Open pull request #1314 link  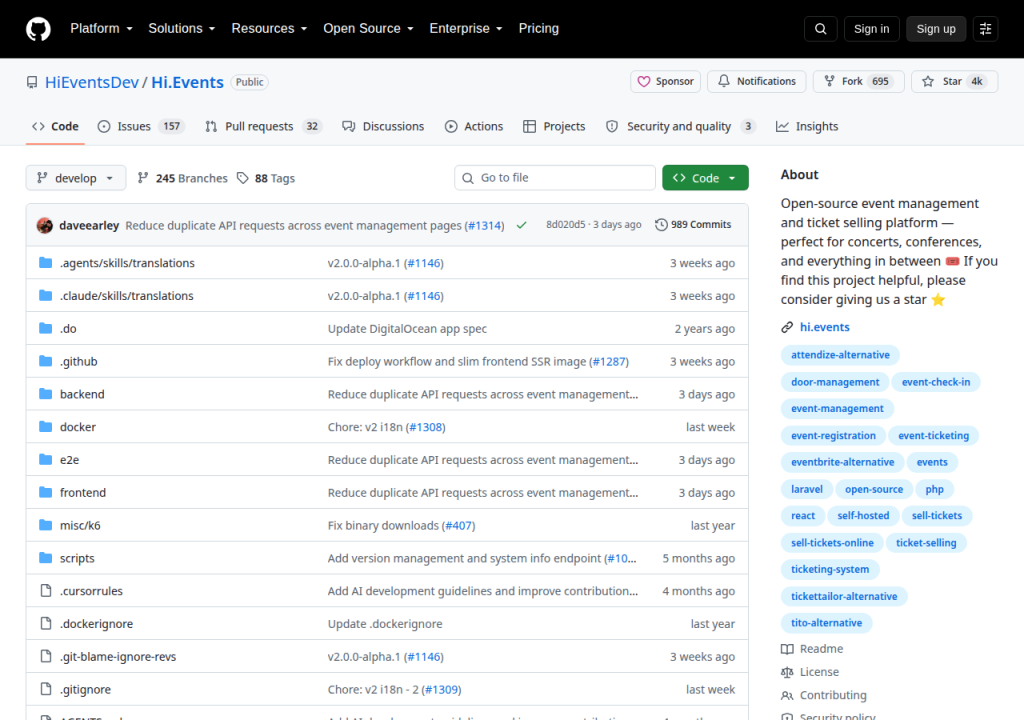pos(485,225)
